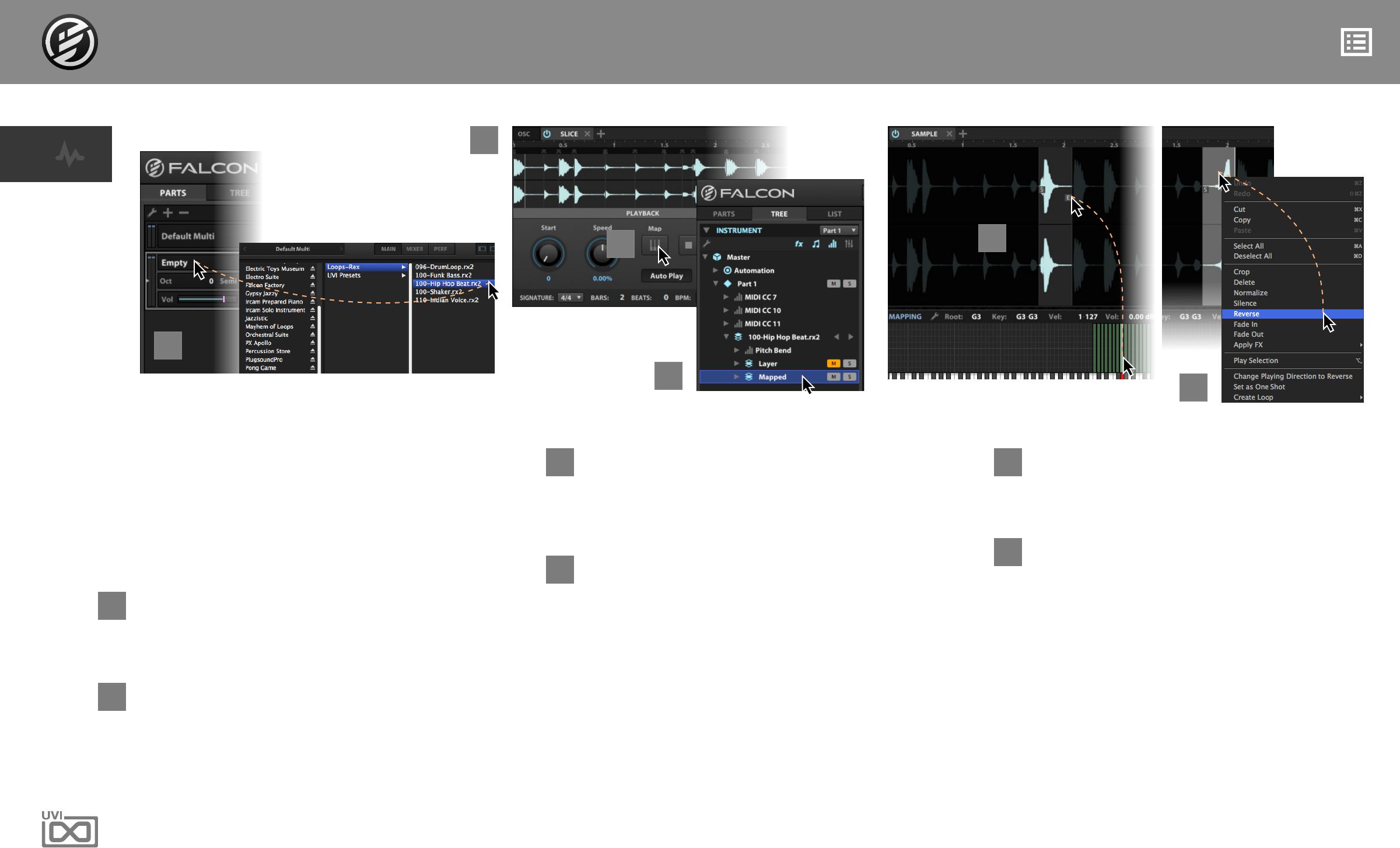1400x848 pixels.
Task: Click the mixer sliders icon in the tree
Action: click(849, 244)
